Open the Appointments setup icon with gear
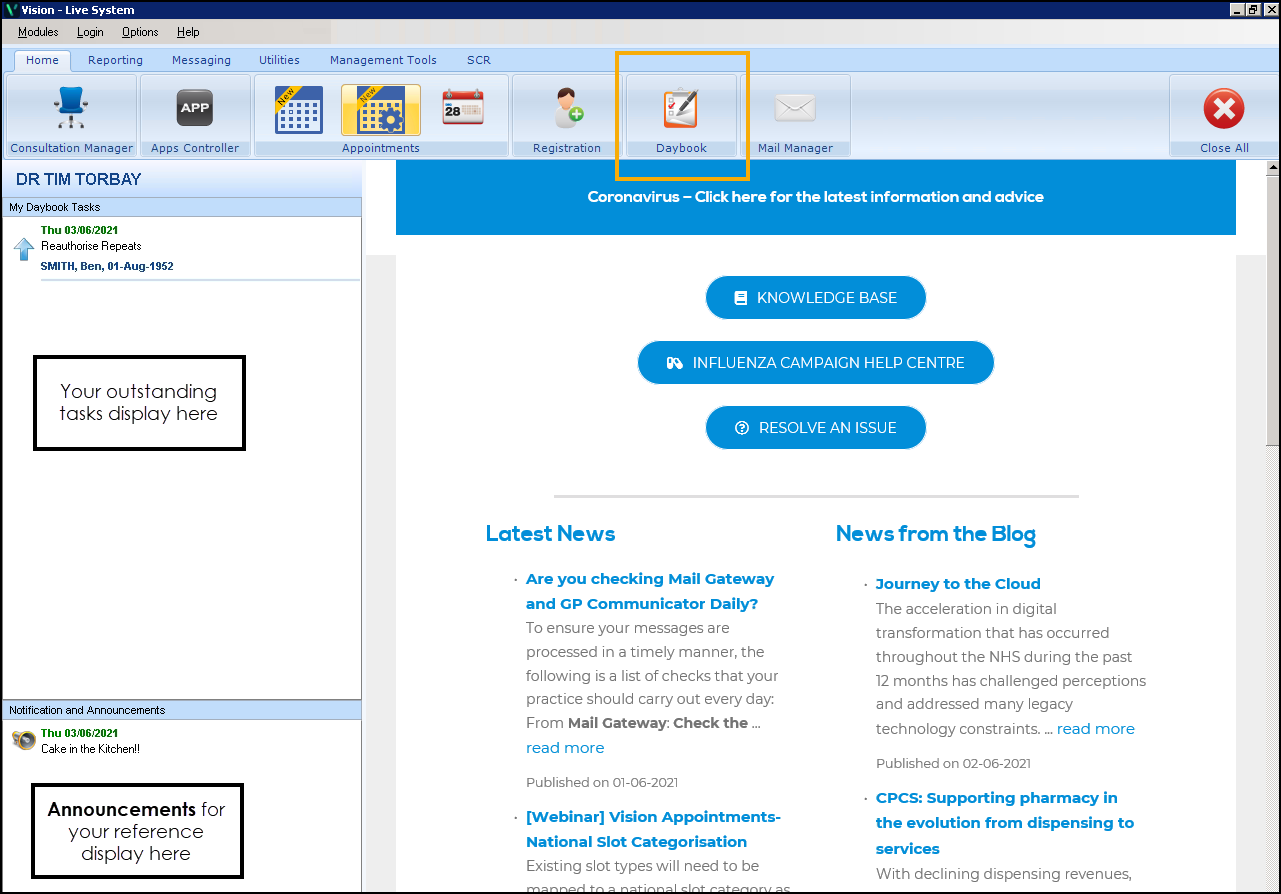Viewport: 1281px width, 894px height. tap(380, 108)
